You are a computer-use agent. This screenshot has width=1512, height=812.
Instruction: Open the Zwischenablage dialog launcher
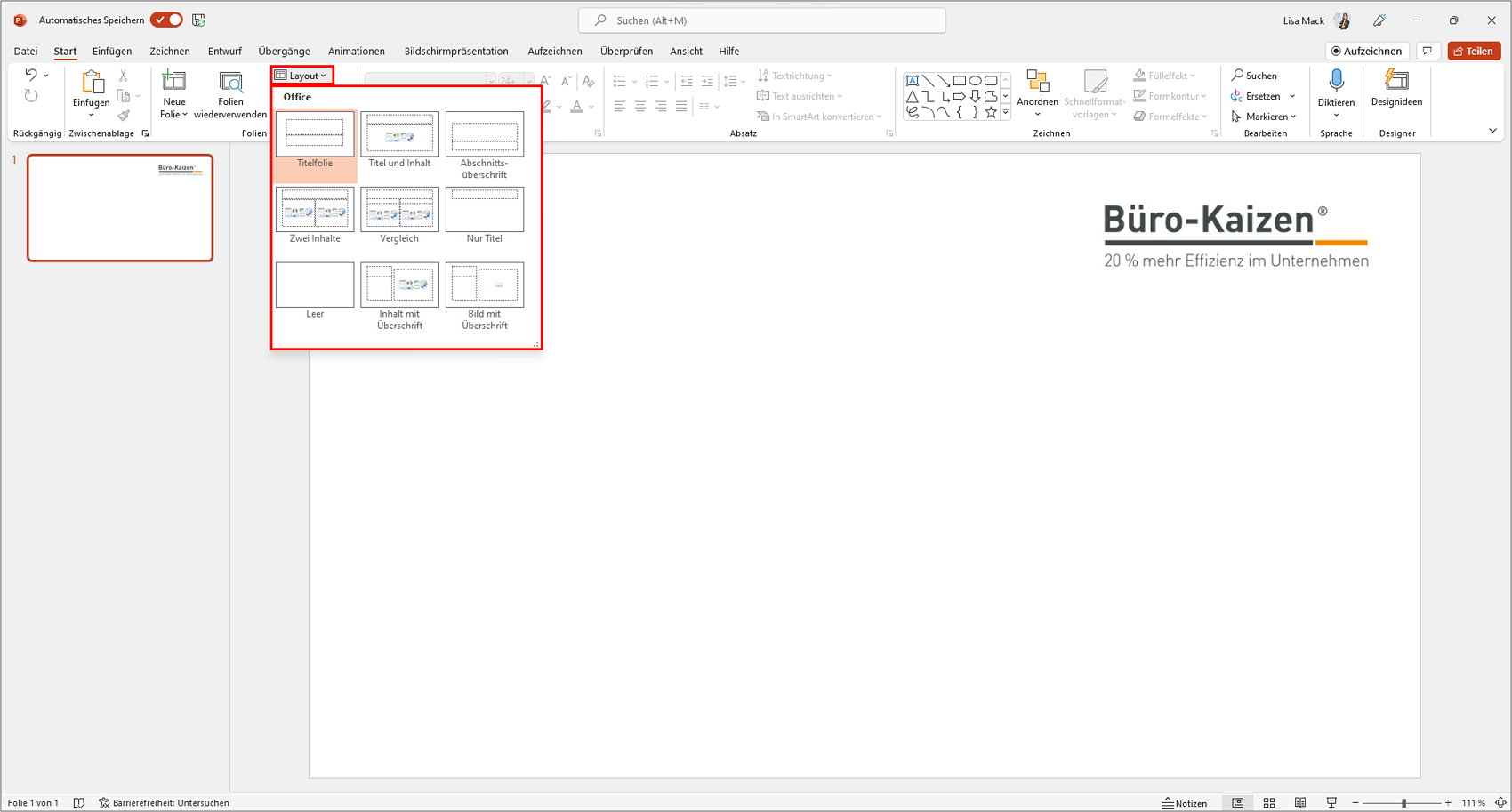pyautogui.click(x=145, y=133)
